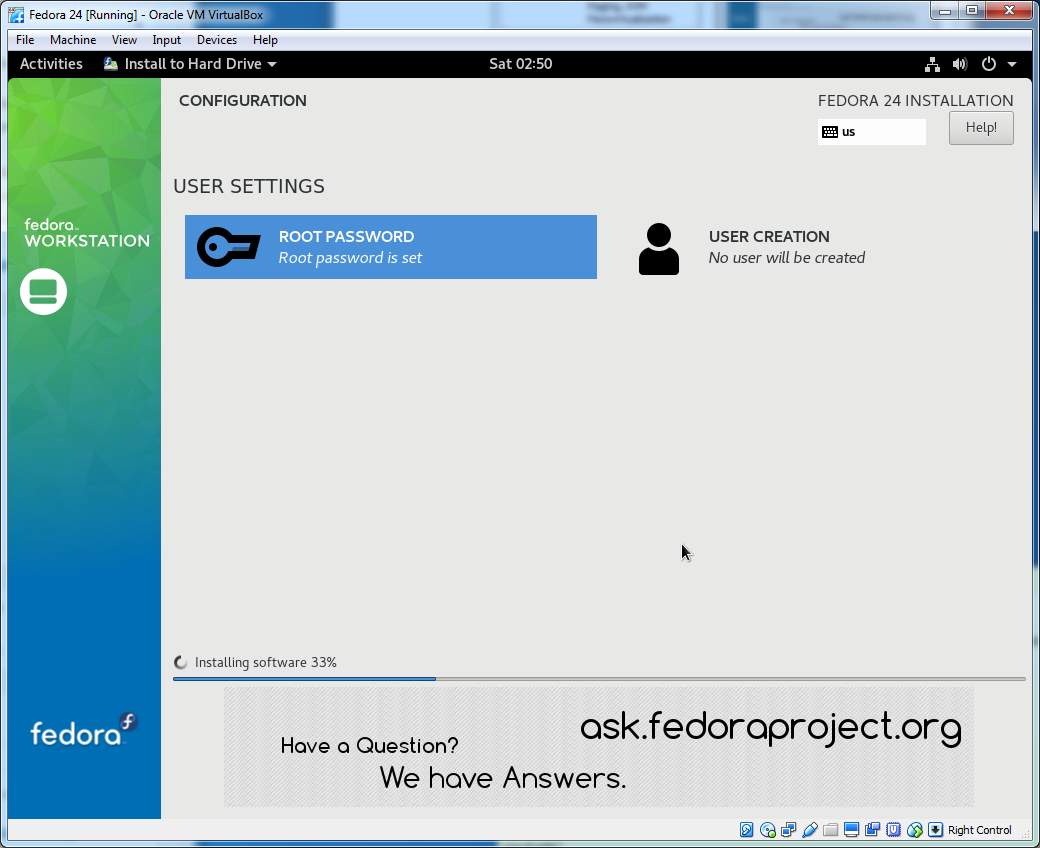This screenshot has width=1040, height=848.
Task: Click the VirtualBox window title icon
Action: (x=16, y=15)
